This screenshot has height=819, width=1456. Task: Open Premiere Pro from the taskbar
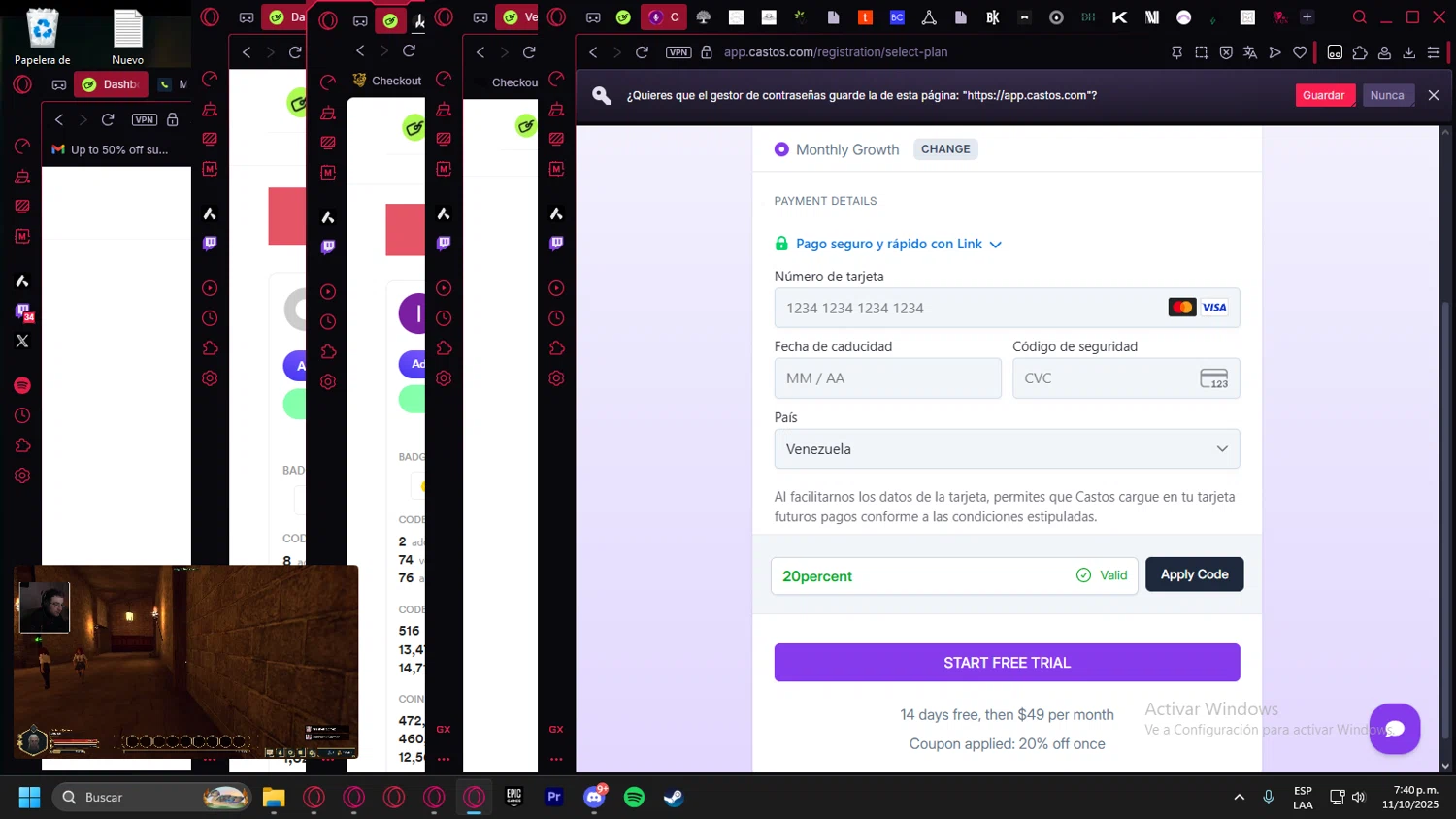554,797
